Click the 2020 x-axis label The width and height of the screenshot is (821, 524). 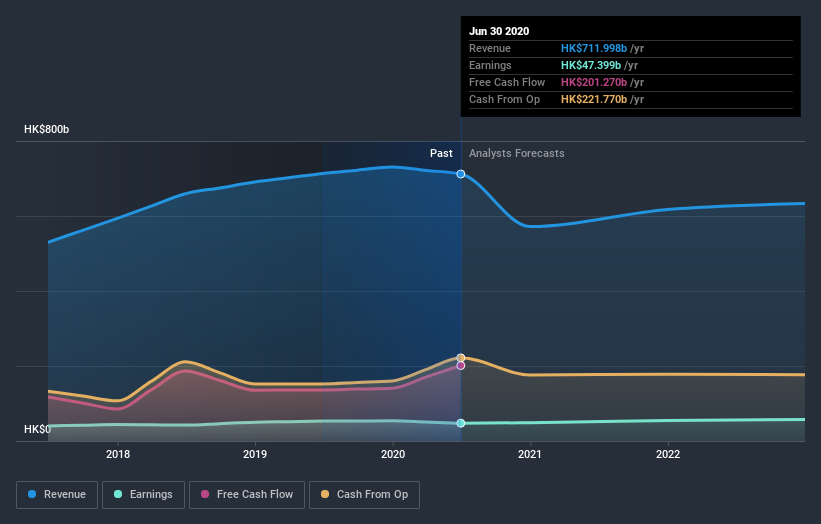pos(393,454)
